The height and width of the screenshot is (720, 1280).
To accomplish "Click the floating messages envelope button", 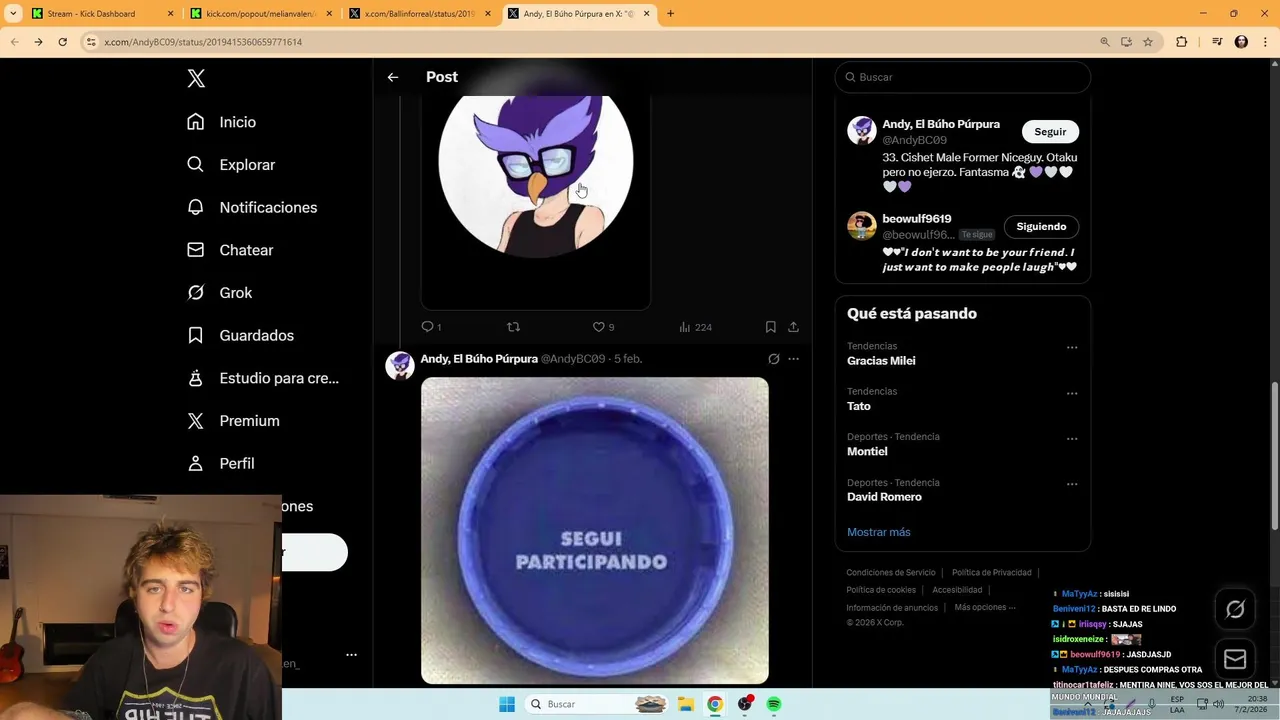I will point(1235,659).
